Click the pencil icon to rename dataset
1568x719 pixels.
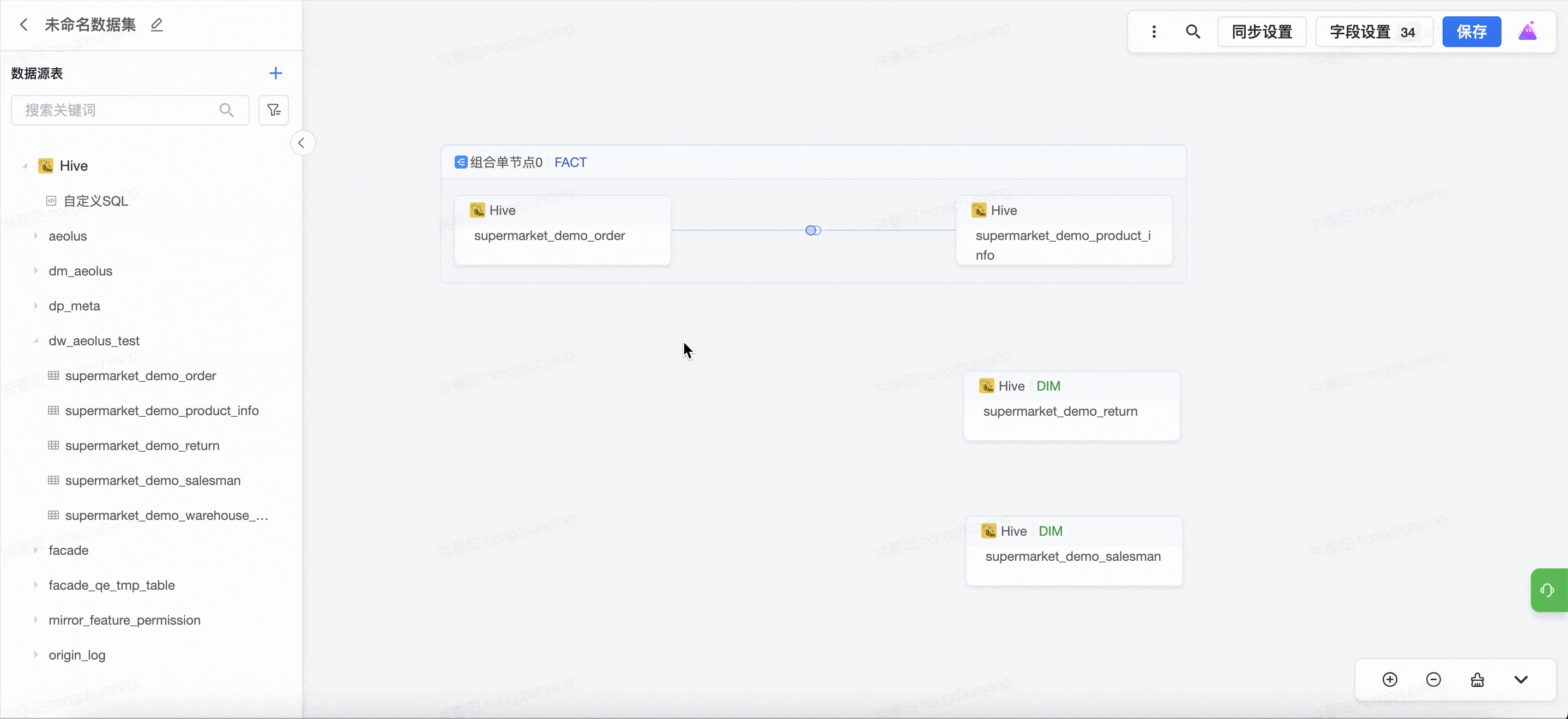coord(157,25)
